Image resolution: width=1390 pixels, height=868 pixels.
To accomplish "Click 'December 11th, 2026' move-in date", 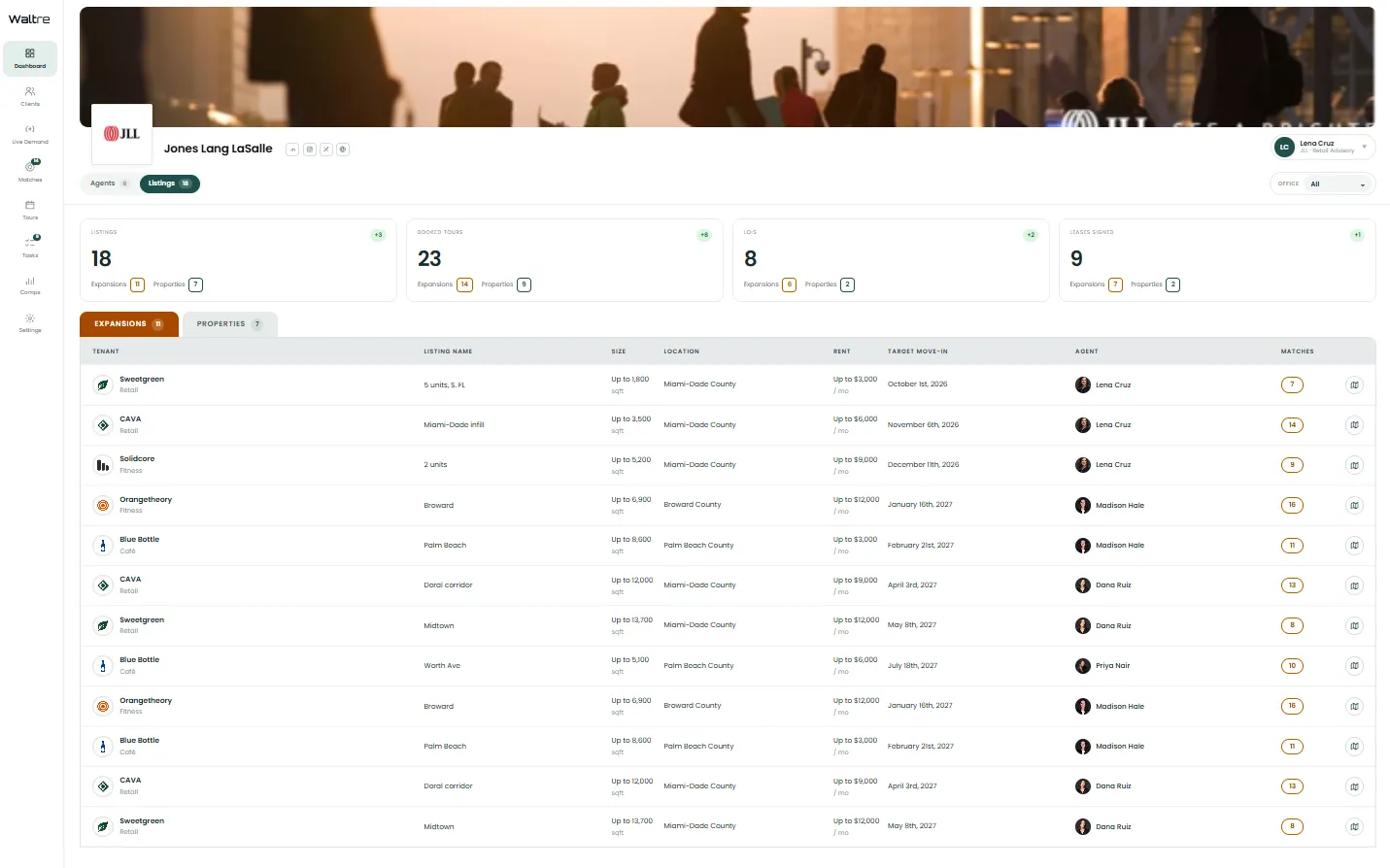I will 923,465.
